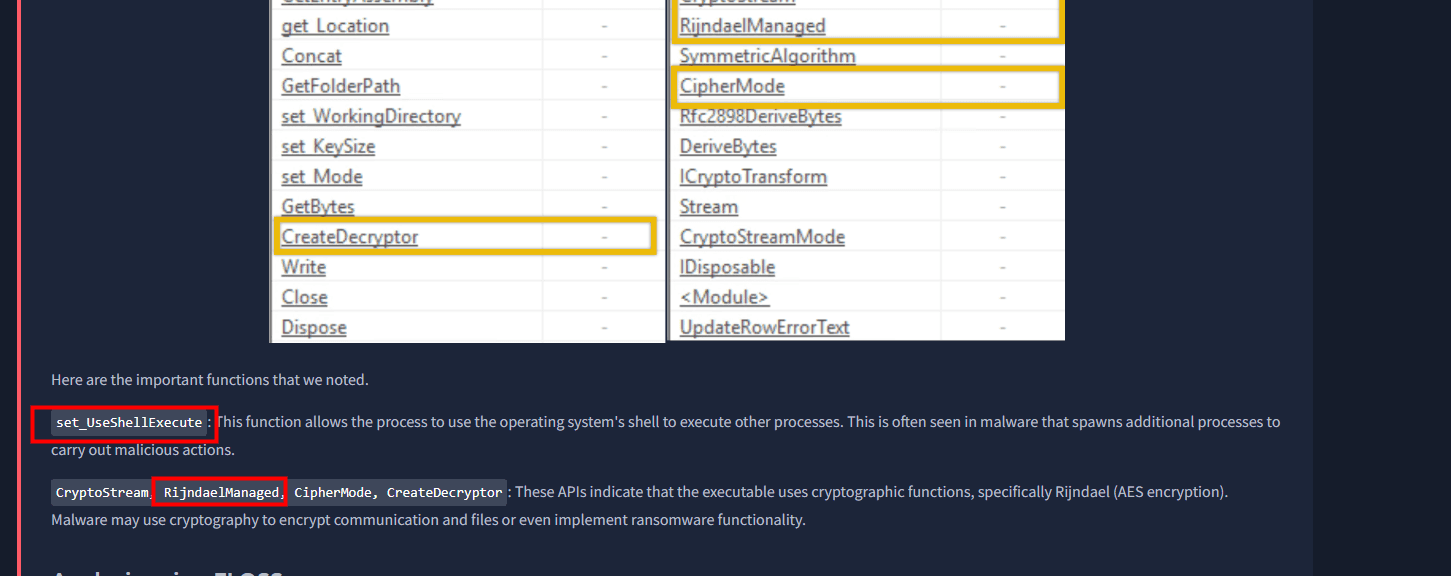Viewport: 1451px width, 576px height.
Task: Open the Dispose link in the table
Action: (314, 327)
